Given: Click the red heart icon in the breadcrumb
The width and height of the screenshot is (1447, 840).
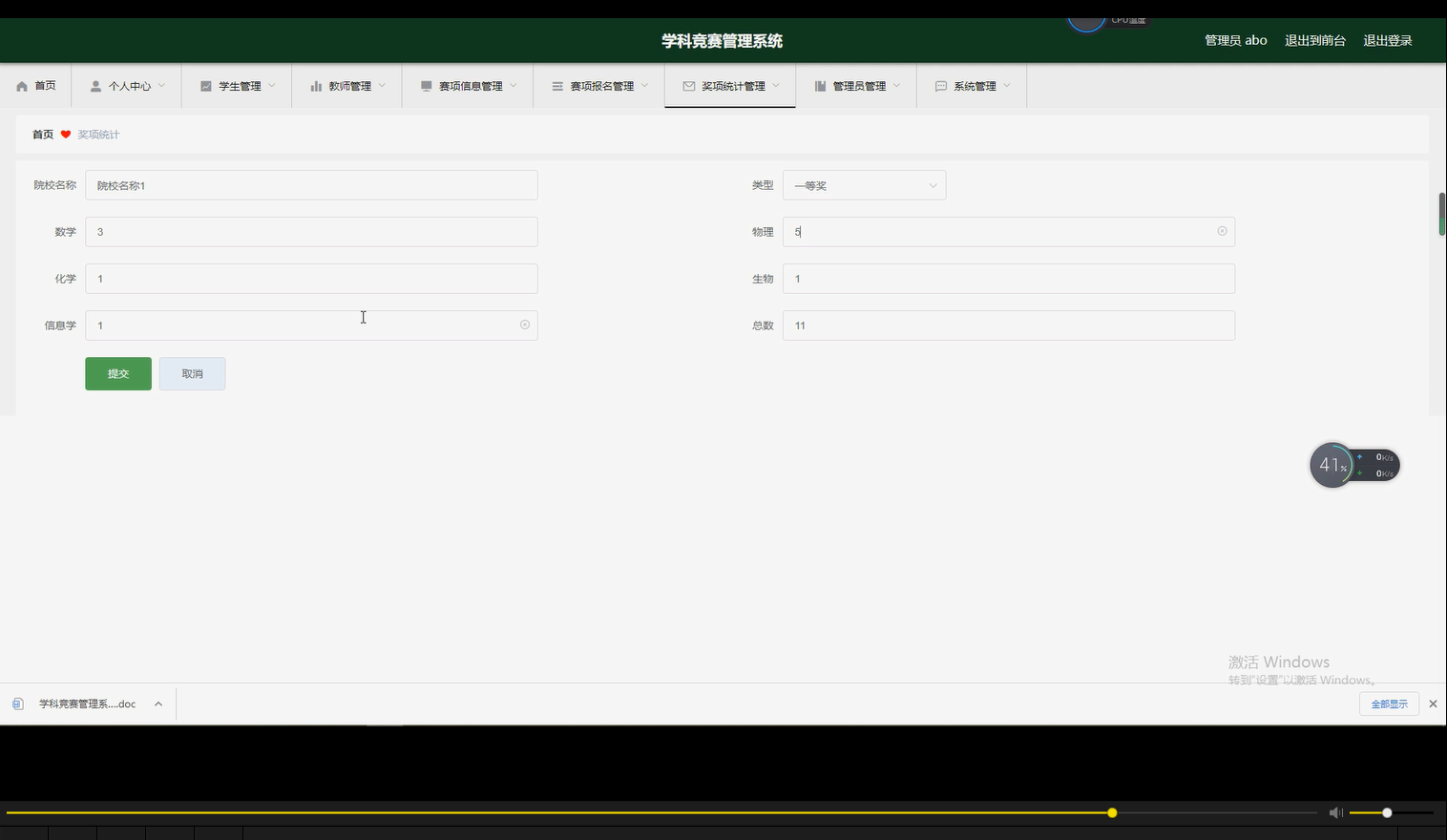Looking at the screenshot, I should pos(65,134).
